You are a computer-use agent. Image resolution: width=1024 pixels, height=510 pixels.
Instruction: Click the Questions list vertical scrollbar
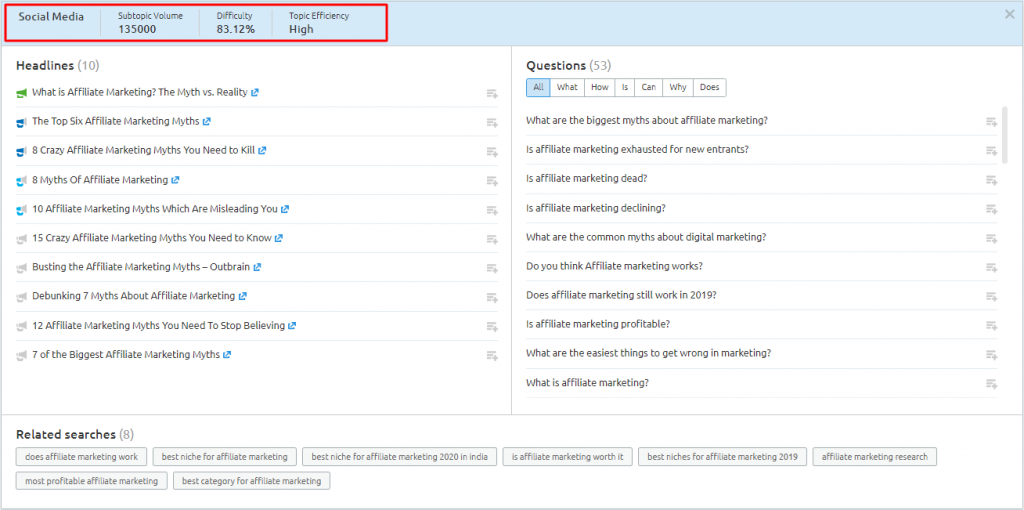click(x=1004, y=135)
